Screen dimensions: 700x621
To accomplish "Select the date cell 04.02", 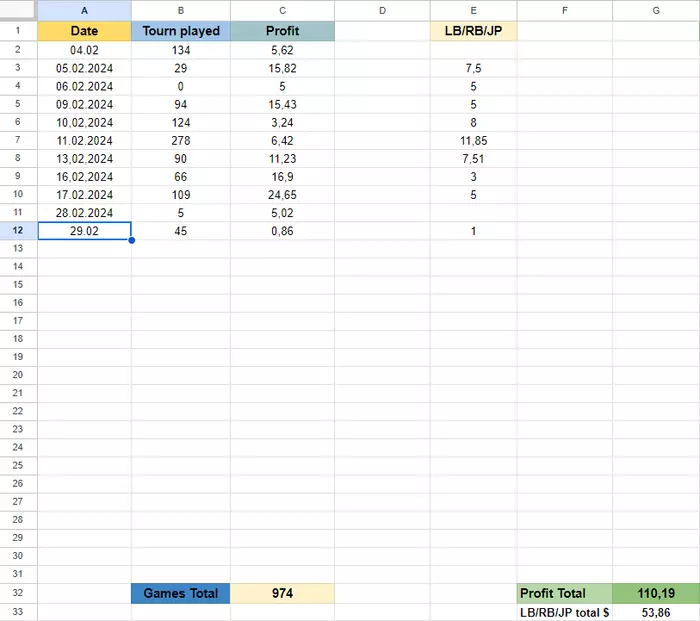I will [84, 50].
